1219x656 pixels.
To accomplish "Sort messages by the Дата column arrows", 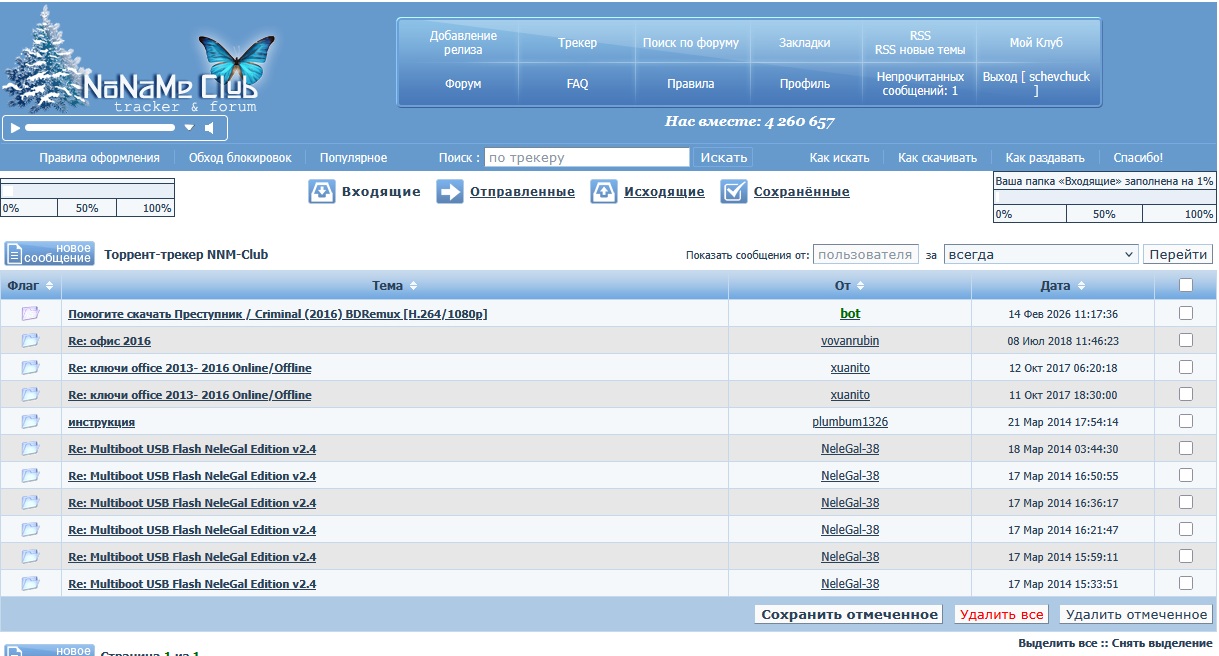I will point(1083,286).
